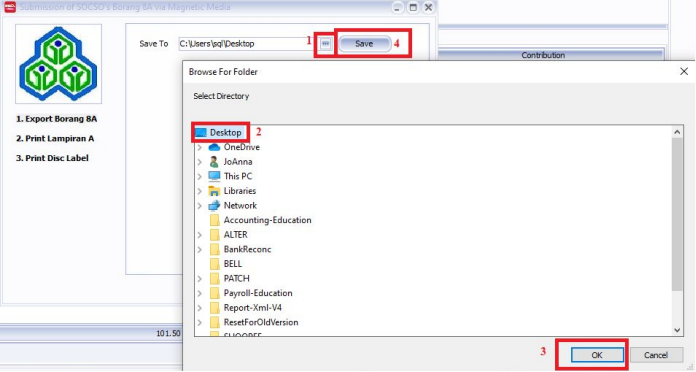
Task: Select the 'Accounting-Education' folder name
Action: [267, 220]
